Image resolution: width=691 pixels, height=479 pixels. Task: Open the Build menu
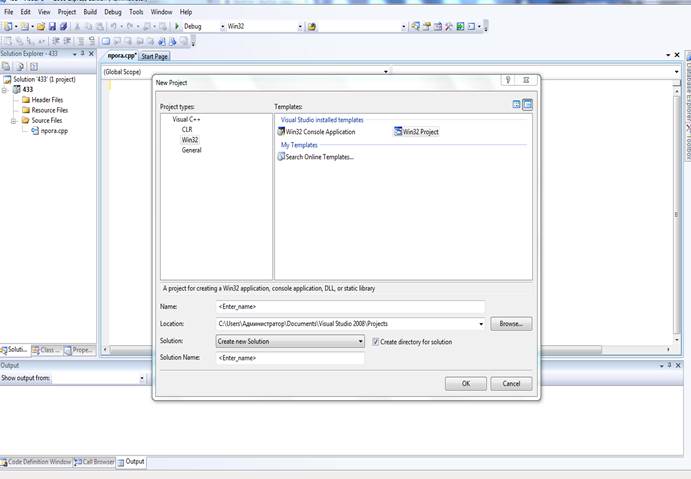[90, 12]
